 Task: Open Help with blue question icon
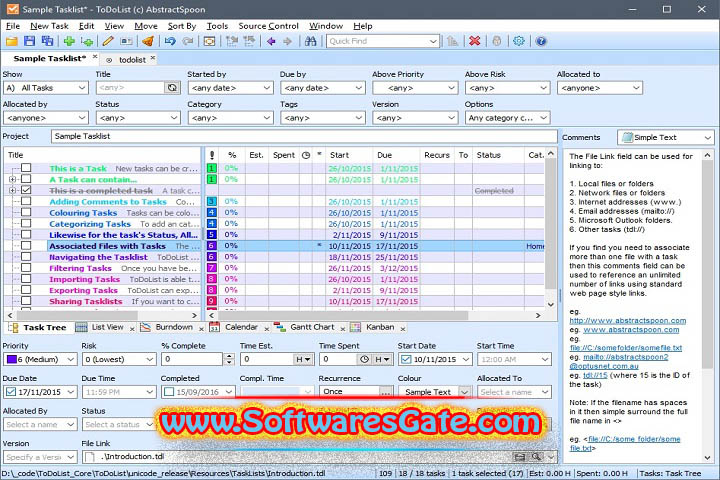tap(541, 41)
